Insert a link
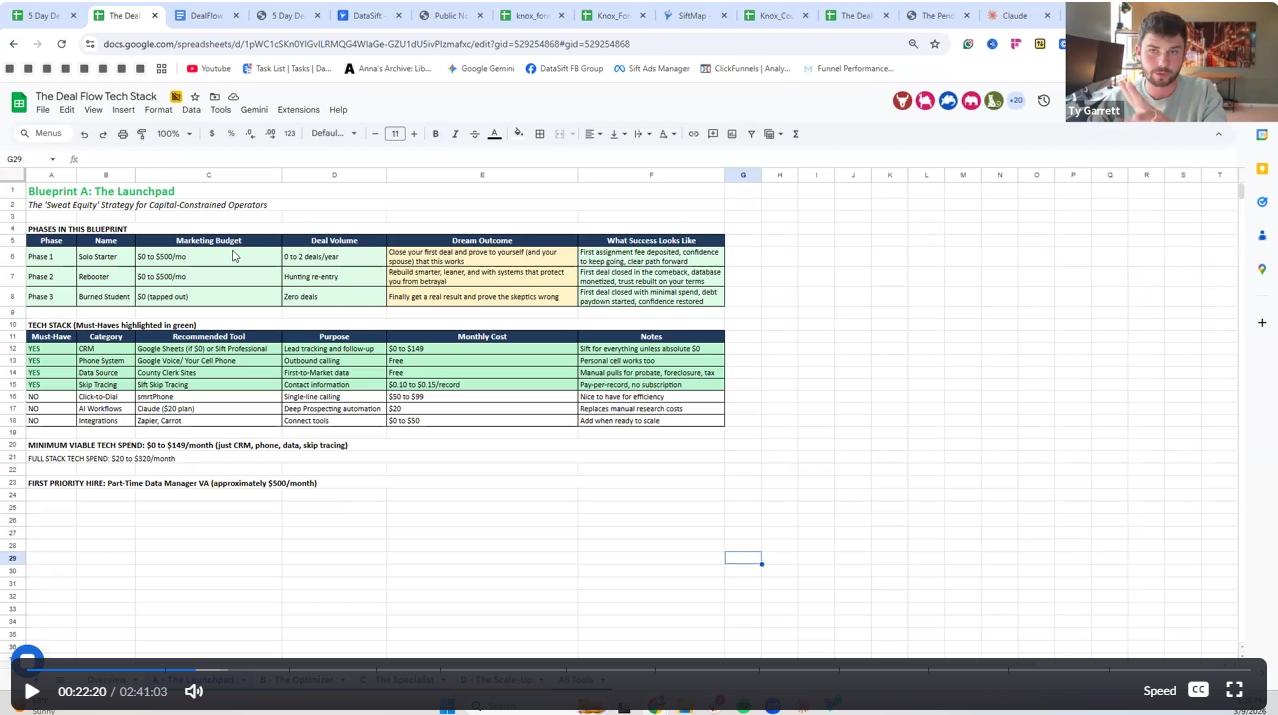This screenshot has height=715, width=1278. (693, 134)
